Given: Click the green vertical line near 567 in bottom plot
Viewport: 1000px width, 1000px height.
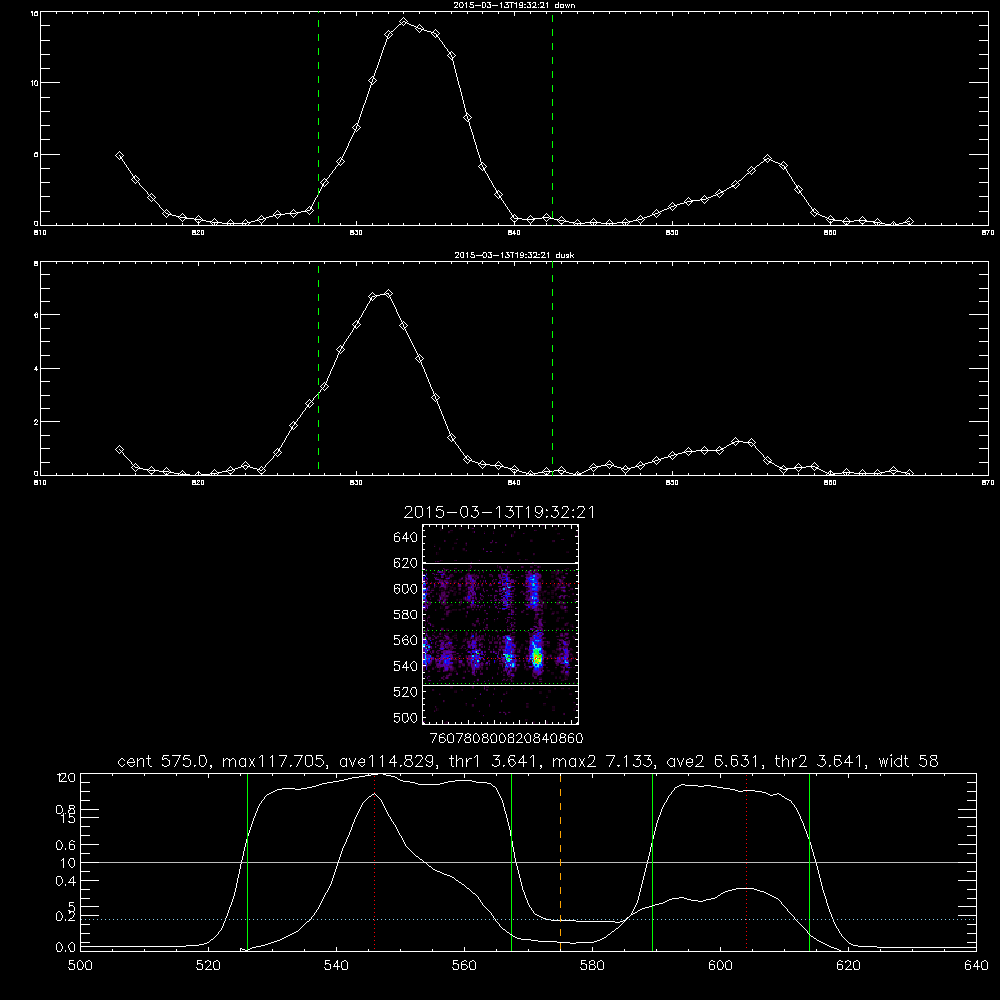Looking at the screenshot, I should (x=511, y=862).
